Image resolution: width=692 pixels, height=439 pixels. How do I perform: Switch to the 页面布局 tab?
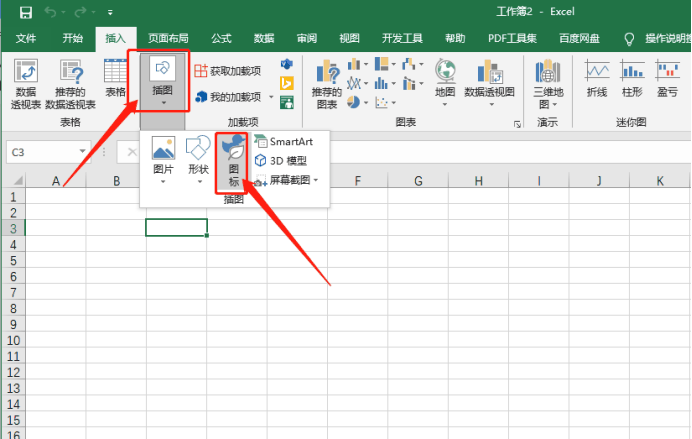pos(168,39)
